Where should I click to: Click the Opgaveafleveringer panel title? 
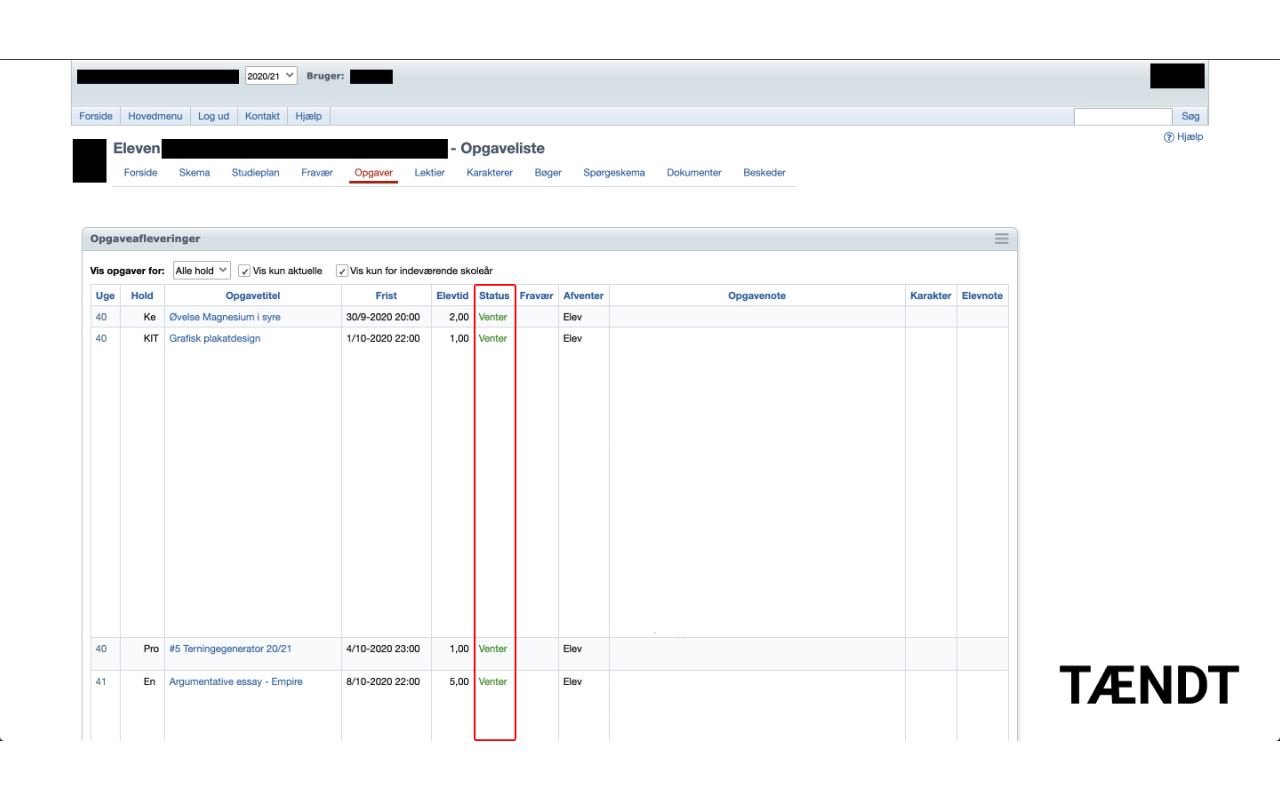pyautogui.click(x=145, y=239)
